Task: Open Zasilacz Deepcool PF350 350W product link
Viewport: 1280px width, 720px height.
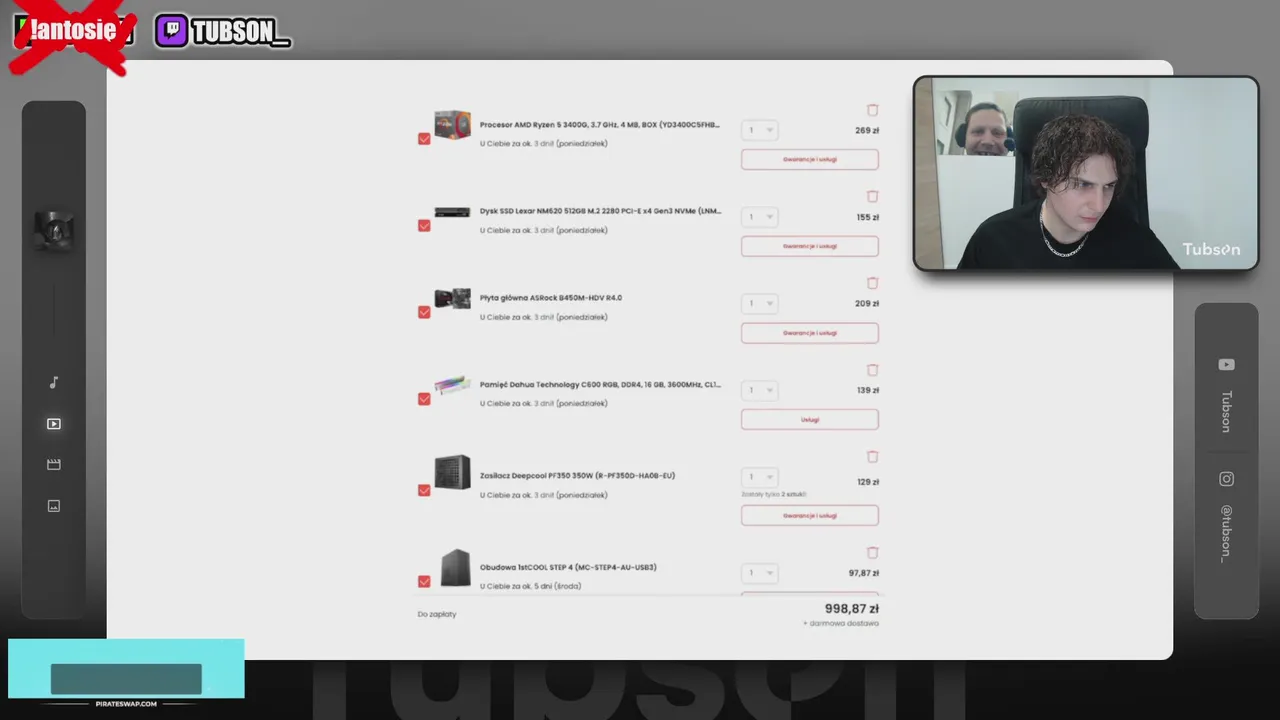Action: point(577,476)
